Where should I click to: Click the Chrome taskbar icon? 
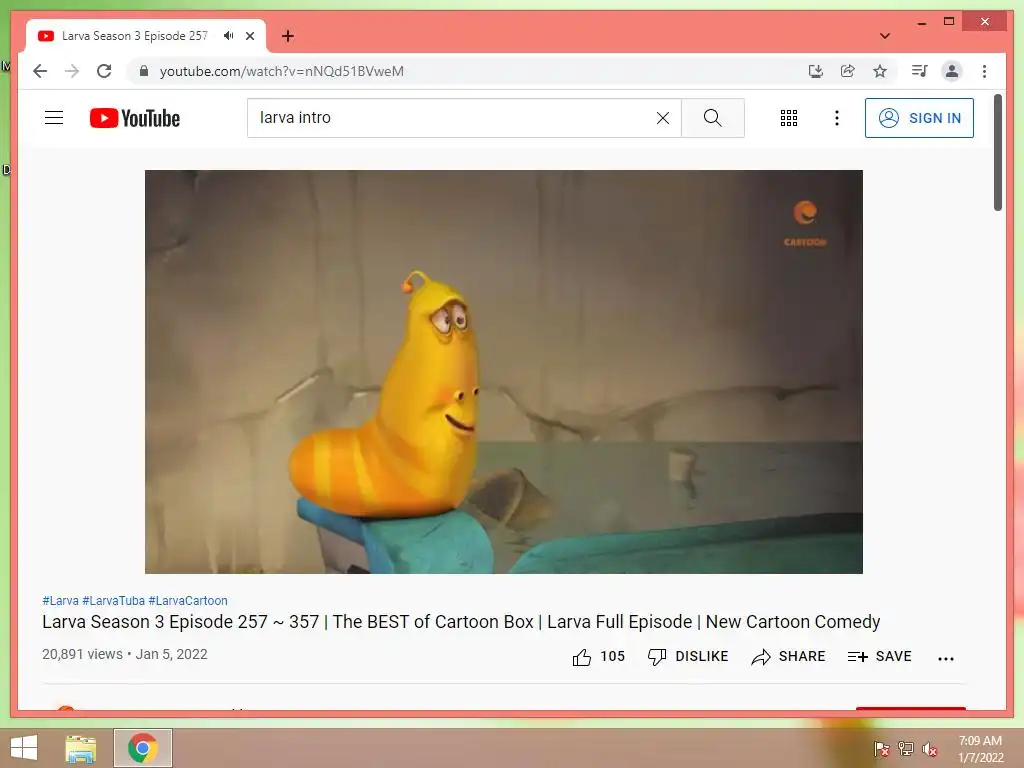coord(143,748)
